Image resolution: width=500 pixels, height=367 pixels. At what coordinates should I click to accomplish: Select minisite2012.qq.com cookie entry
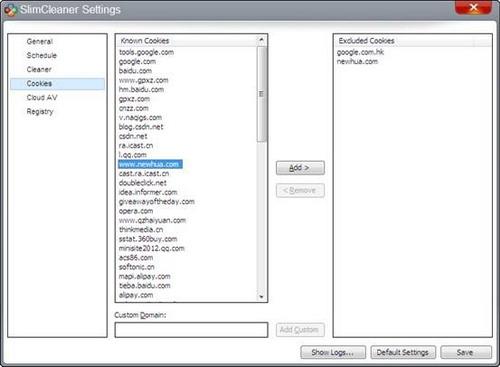[x=152, y=248]
